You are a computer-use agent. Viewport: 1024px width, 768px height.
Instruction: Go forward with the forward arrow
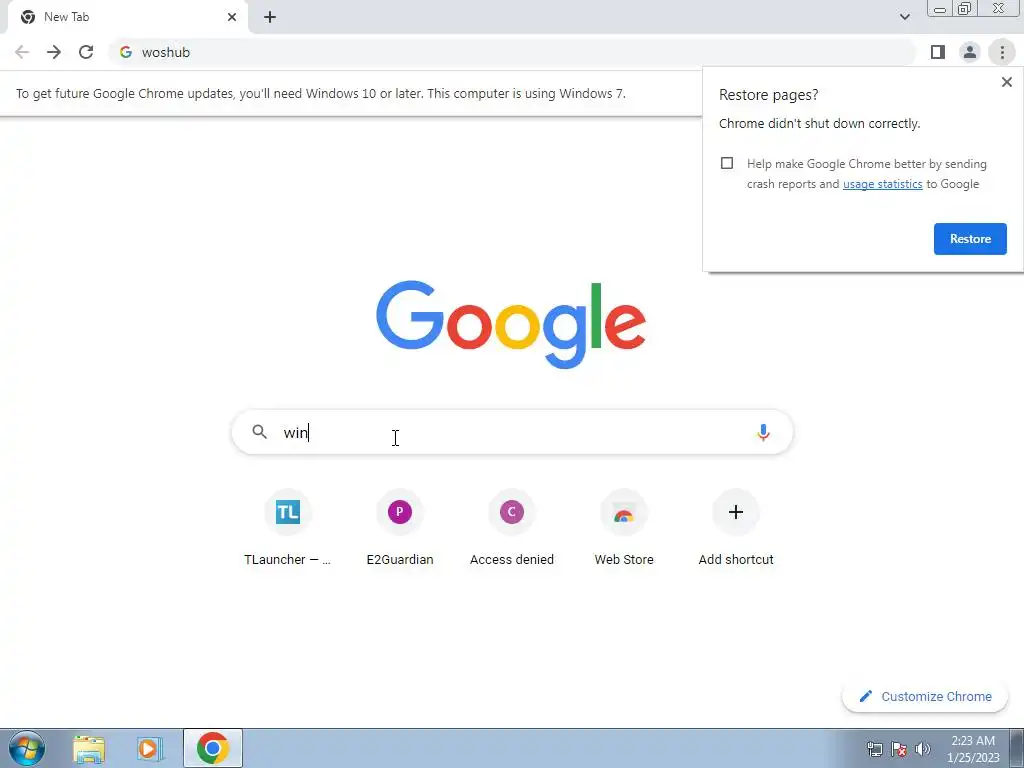[54, 52]
